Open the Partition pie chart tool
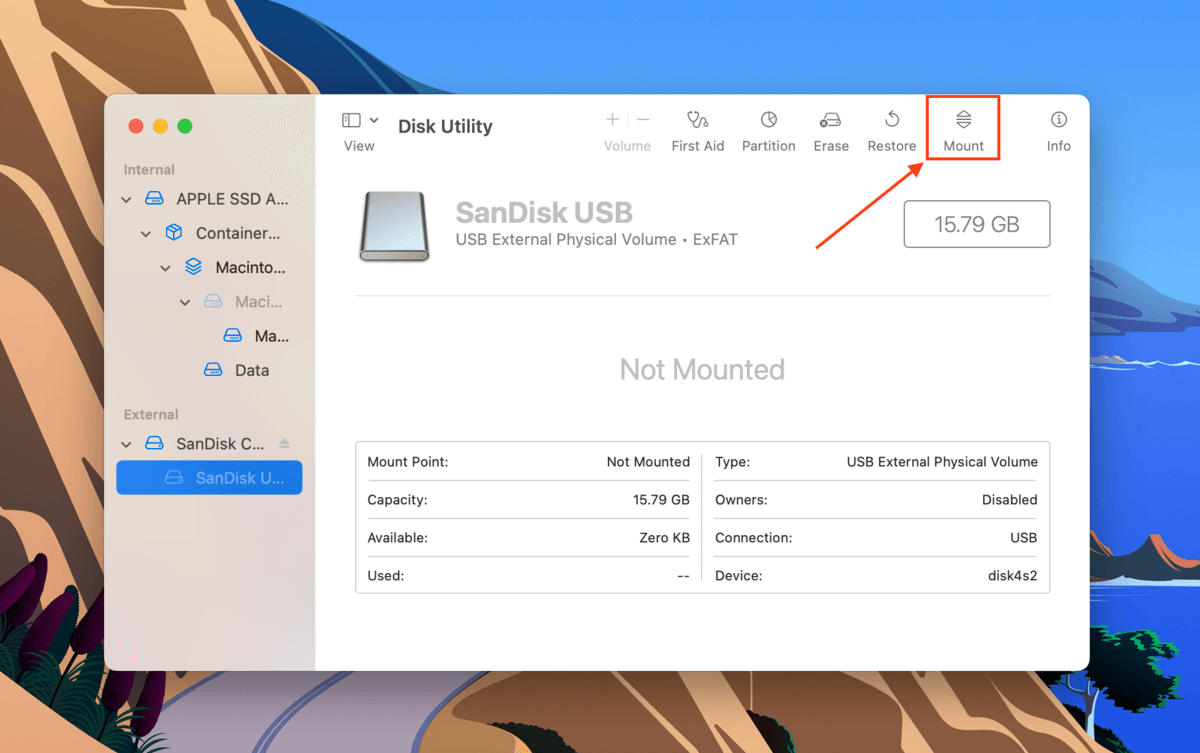This screenshot has width=1200, height=753. (768, 120)
